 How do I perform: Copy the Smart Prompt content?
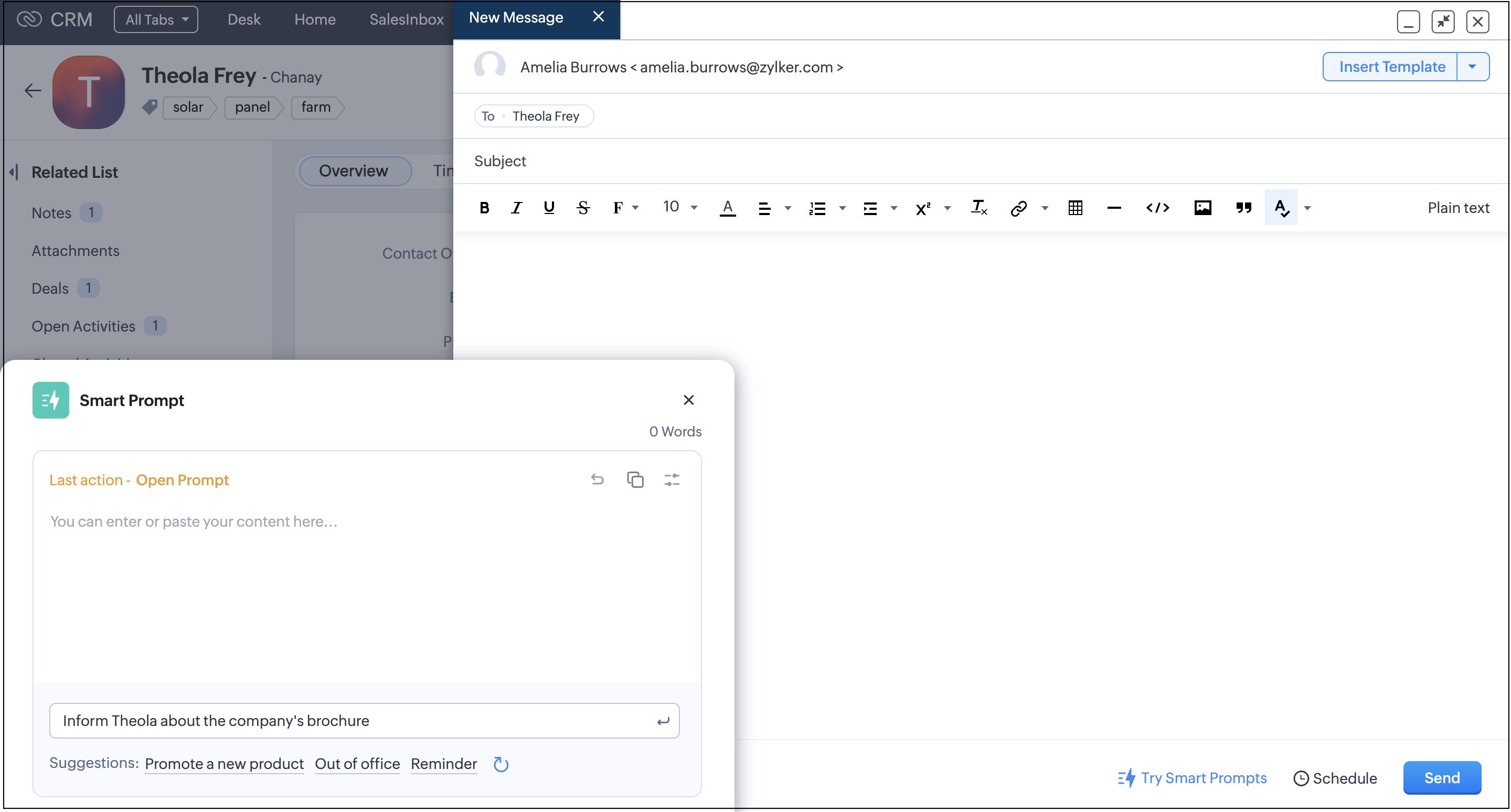[635, 479]
